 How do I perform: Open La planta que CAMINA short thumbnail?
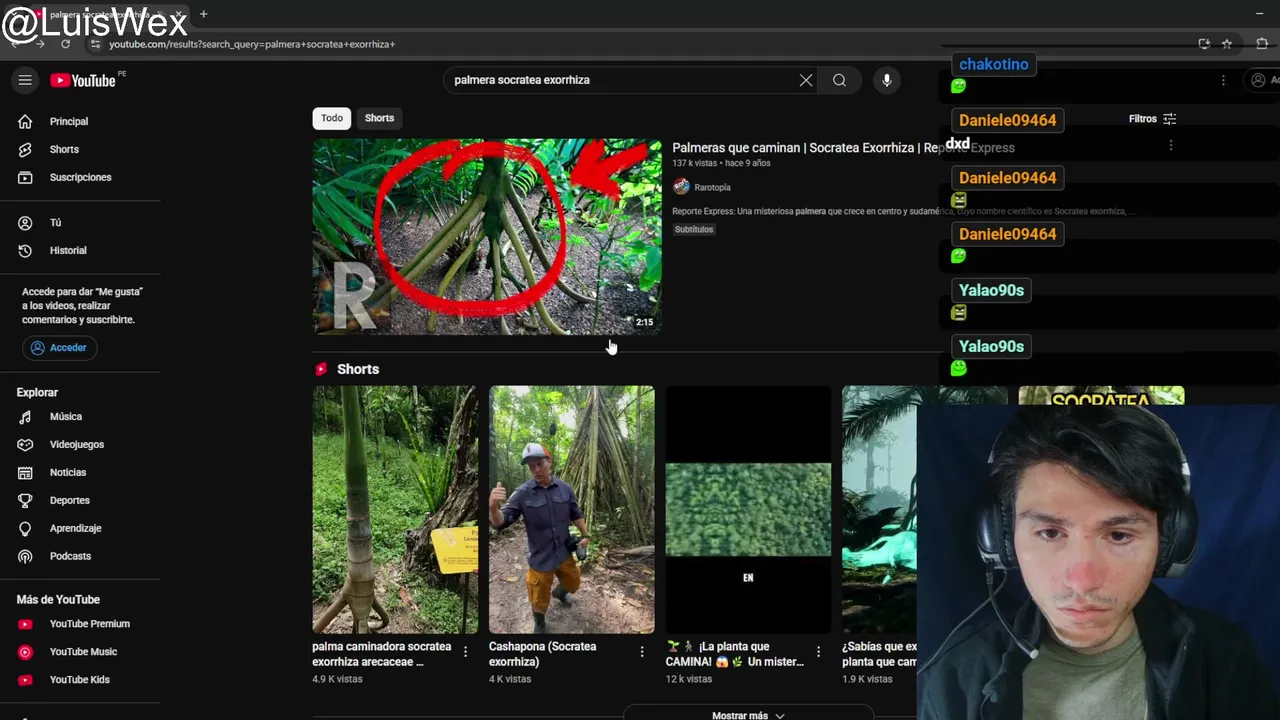(748, 509)
